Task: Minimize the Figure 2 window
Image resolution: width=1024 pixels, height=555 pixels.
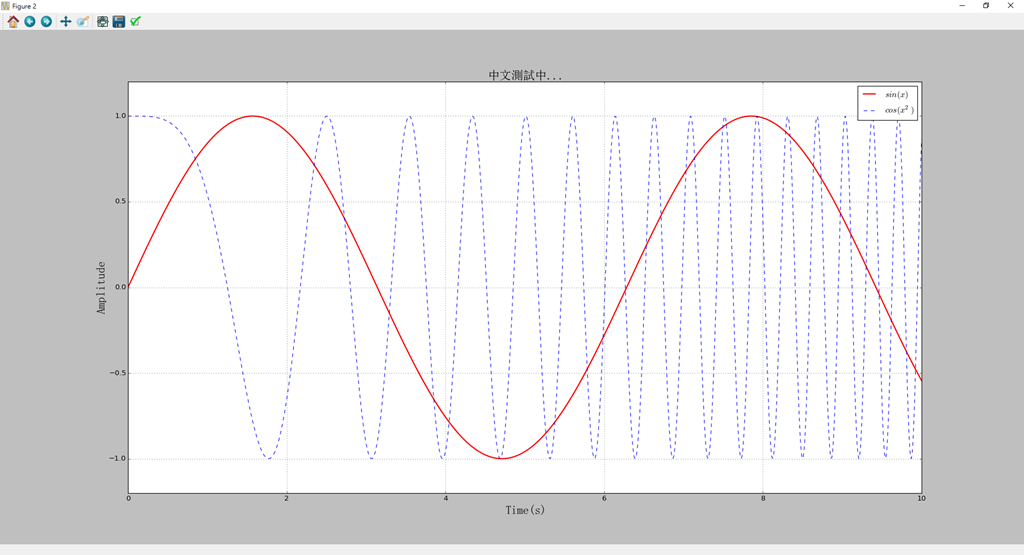Action: [962, 6]
